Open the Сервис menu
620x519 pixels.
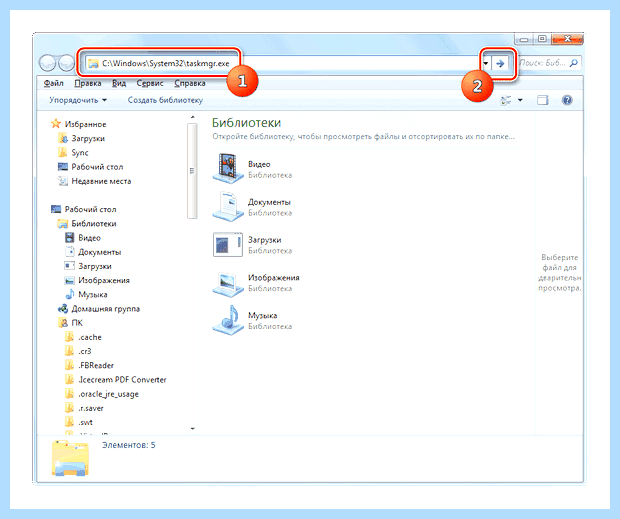(150, 83)
